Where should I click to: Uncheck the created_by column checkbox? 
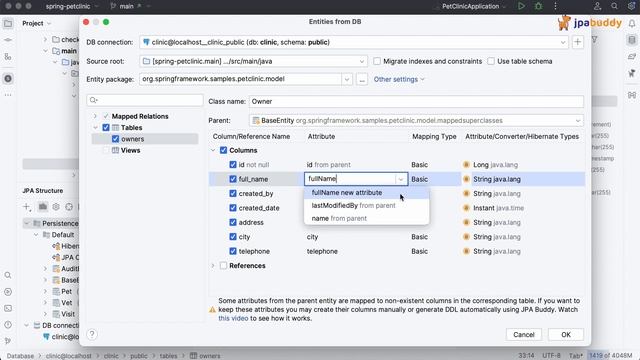(233, 193)
